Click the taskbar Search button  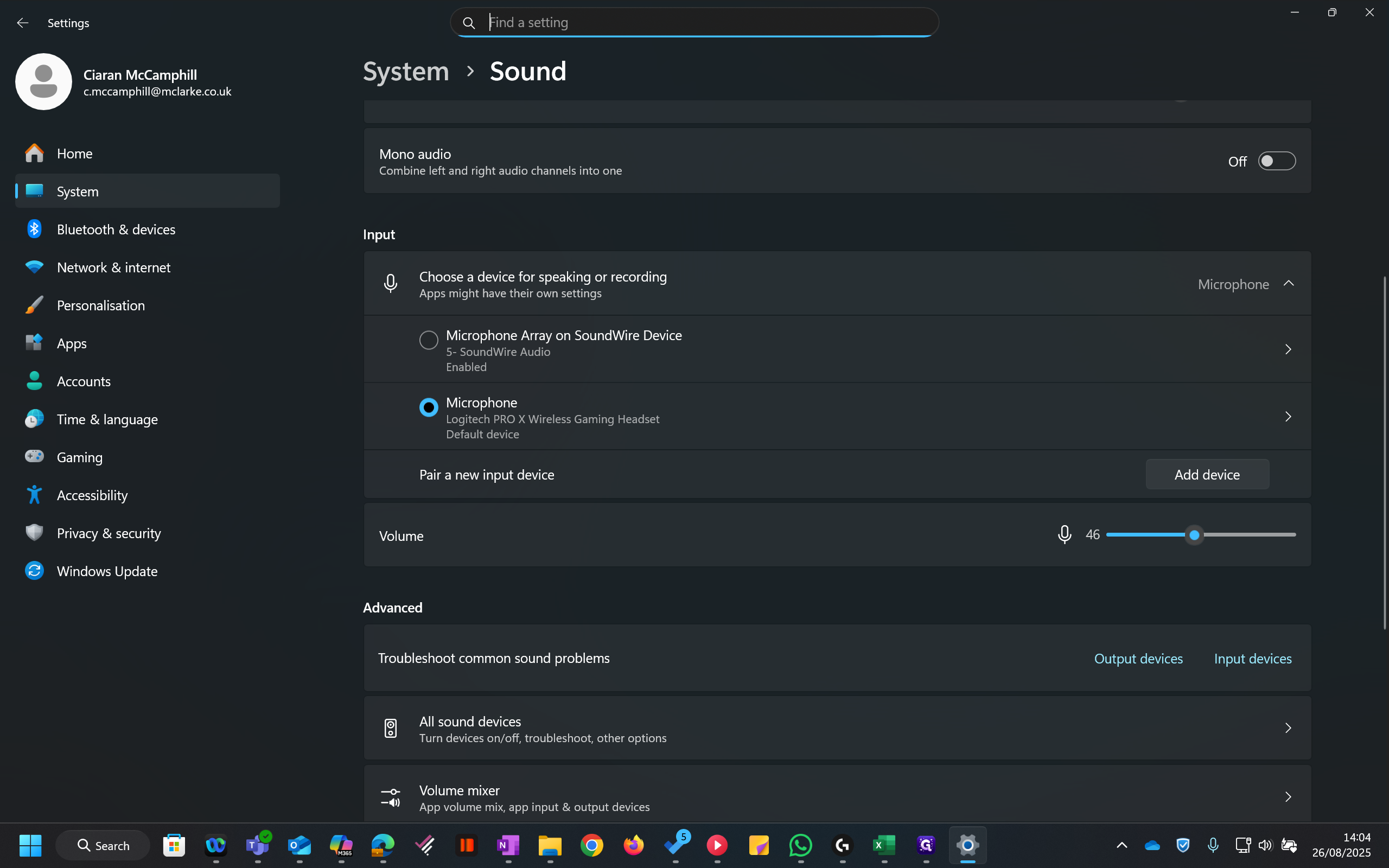(103, 845)
